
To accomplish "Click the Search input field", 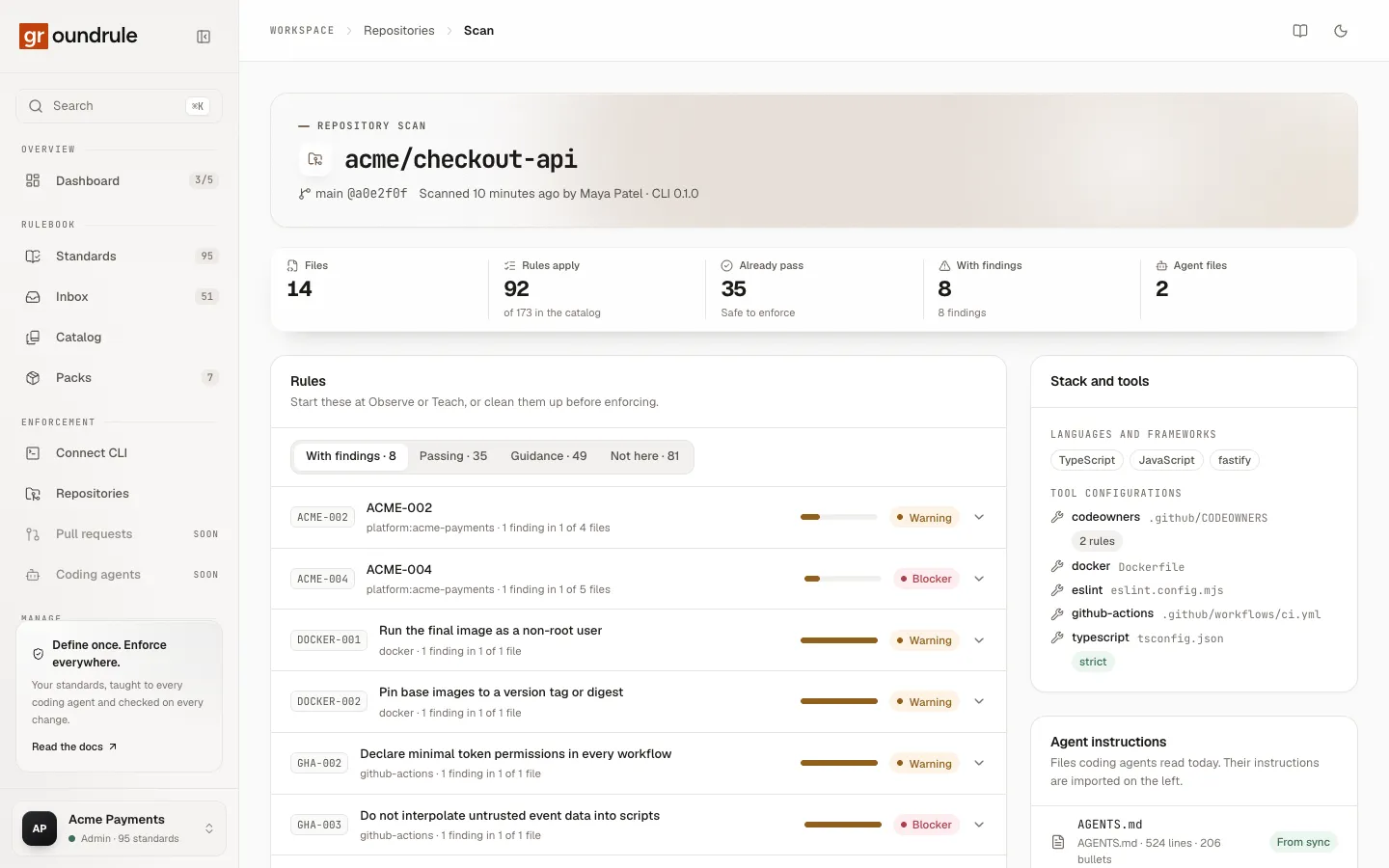I will tap(120, 106).
